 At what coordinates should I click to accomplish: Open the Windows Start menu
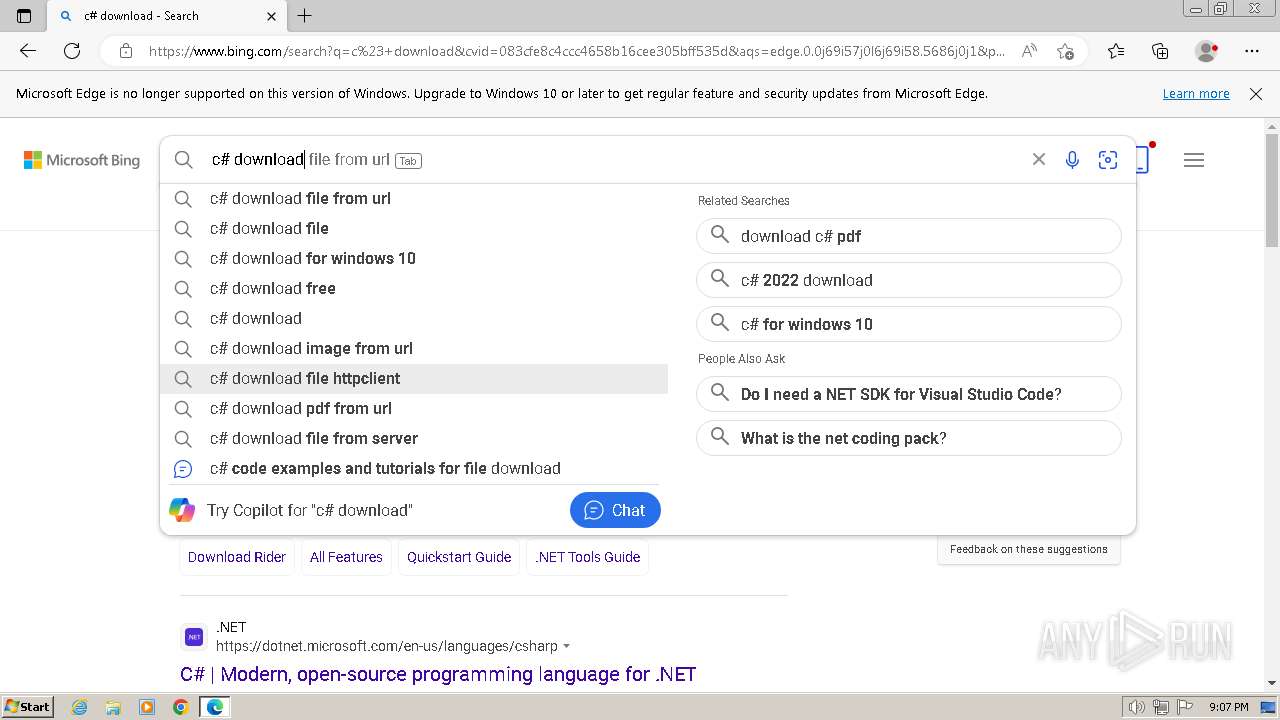click(28, 707)
